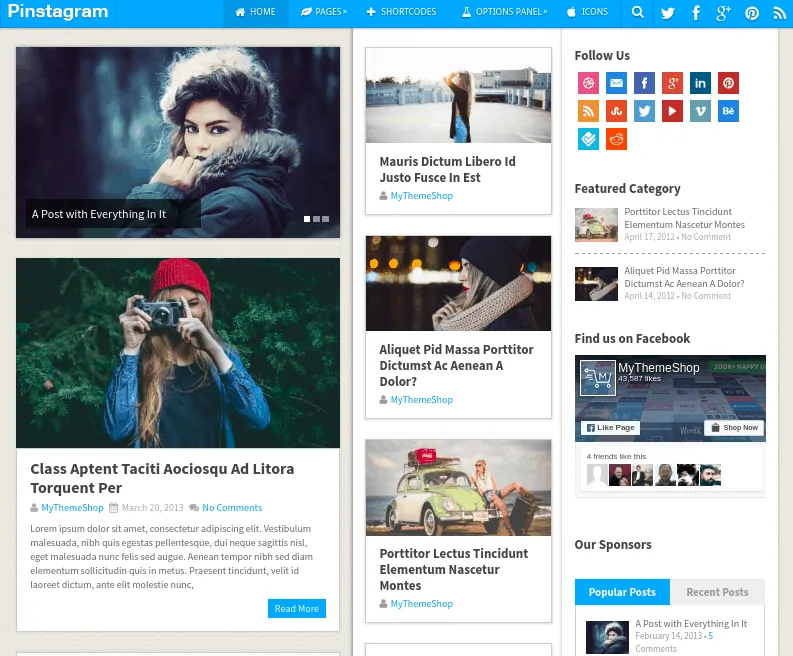This screenshot has height=656, width=793.
Task: Open the Shortcodes menu item
Action: [x=401, y=12]
